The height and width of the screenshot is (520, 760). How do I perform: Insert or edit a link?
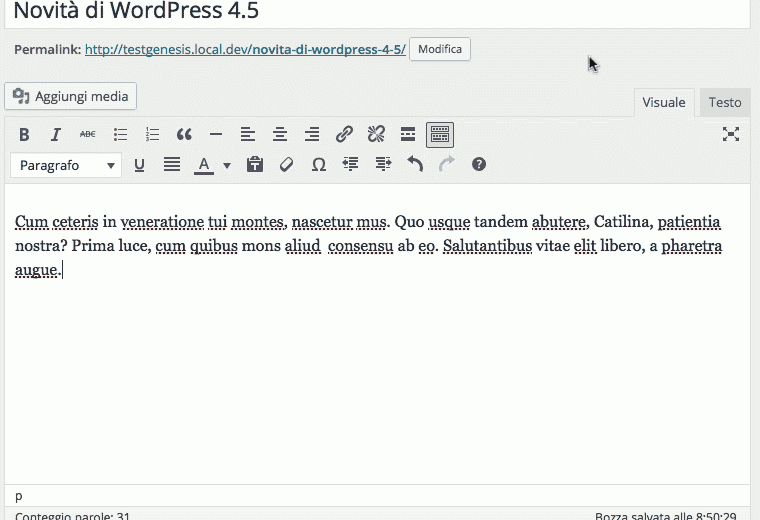[344, 134]
